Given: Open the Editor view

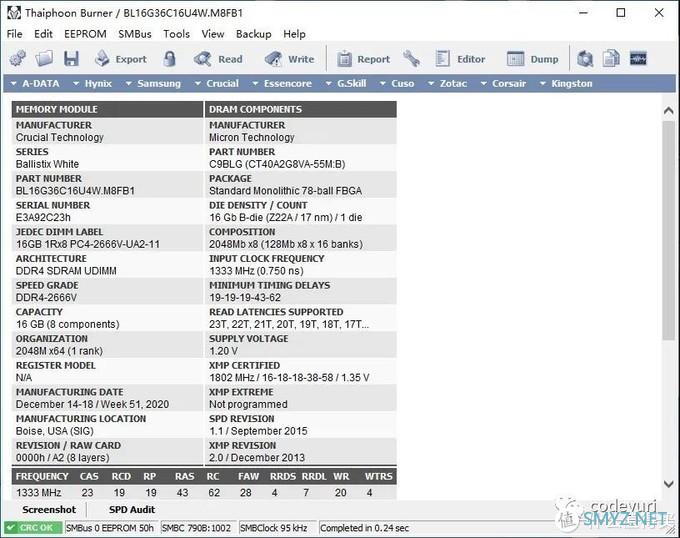Looking at the screenshot, I should point(460,59).
